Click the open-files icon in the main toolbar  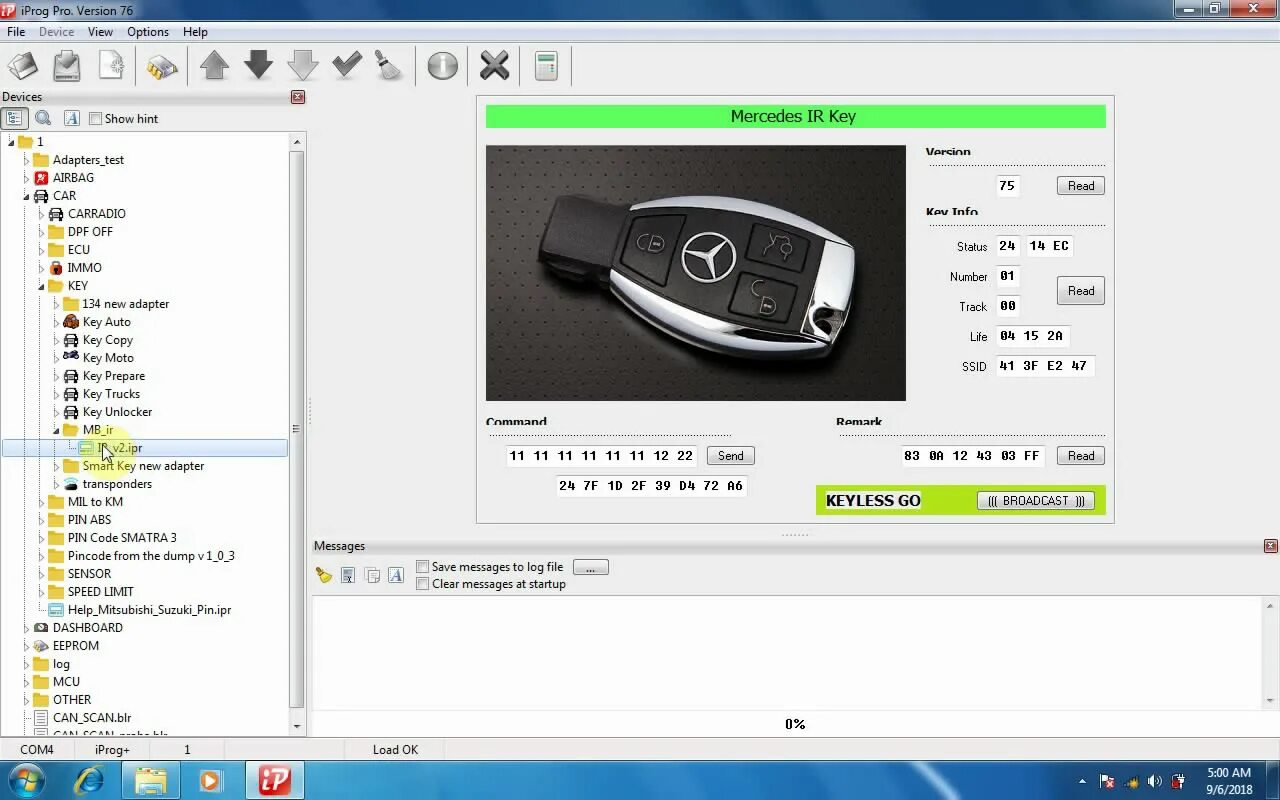(23, 67)
